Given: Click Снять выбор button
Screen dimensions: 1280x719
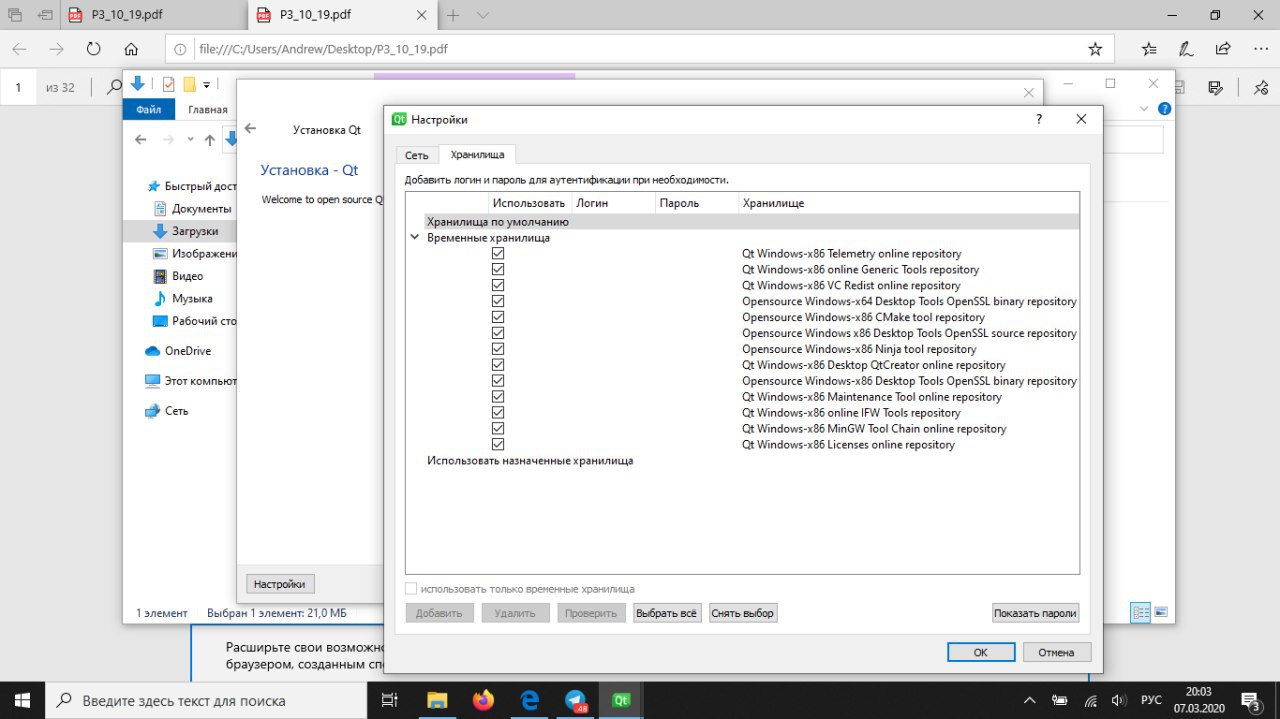Looking at the screenshot, I should [x=743, y=613].
